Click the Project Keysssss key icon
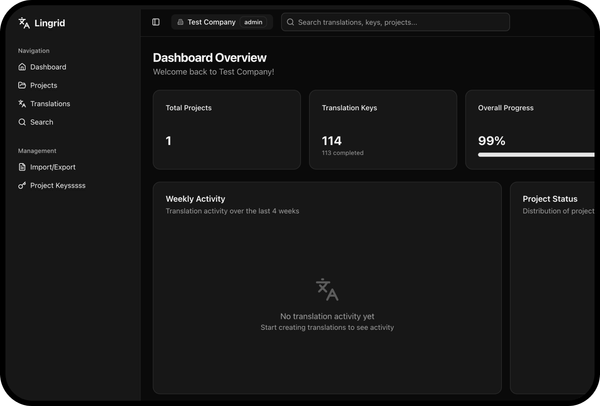This screenshot has width=600, height=406. pos(23,185)
